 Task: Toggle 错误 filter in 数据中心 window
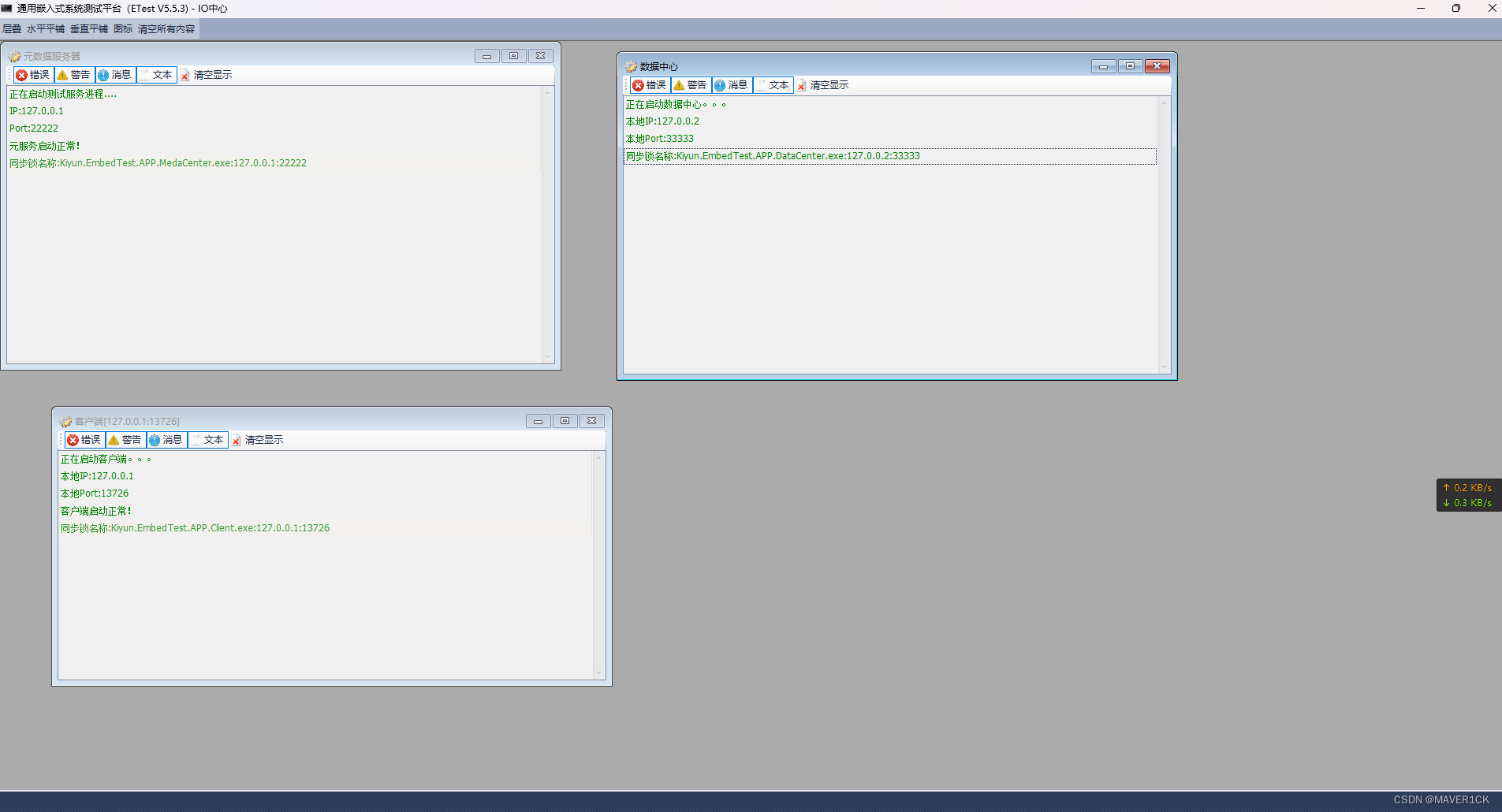tap(650, 85)
